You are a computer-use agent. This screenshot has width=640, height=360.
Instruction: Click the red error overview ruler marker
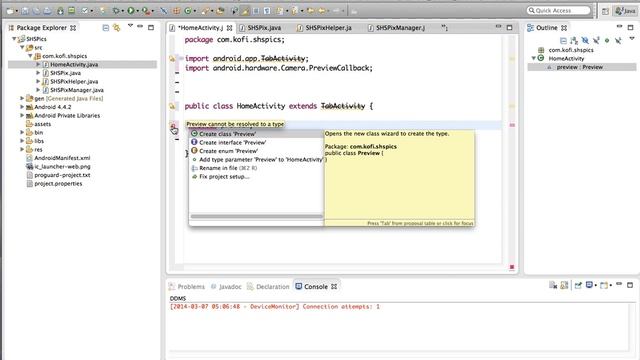tap(512, 125)
